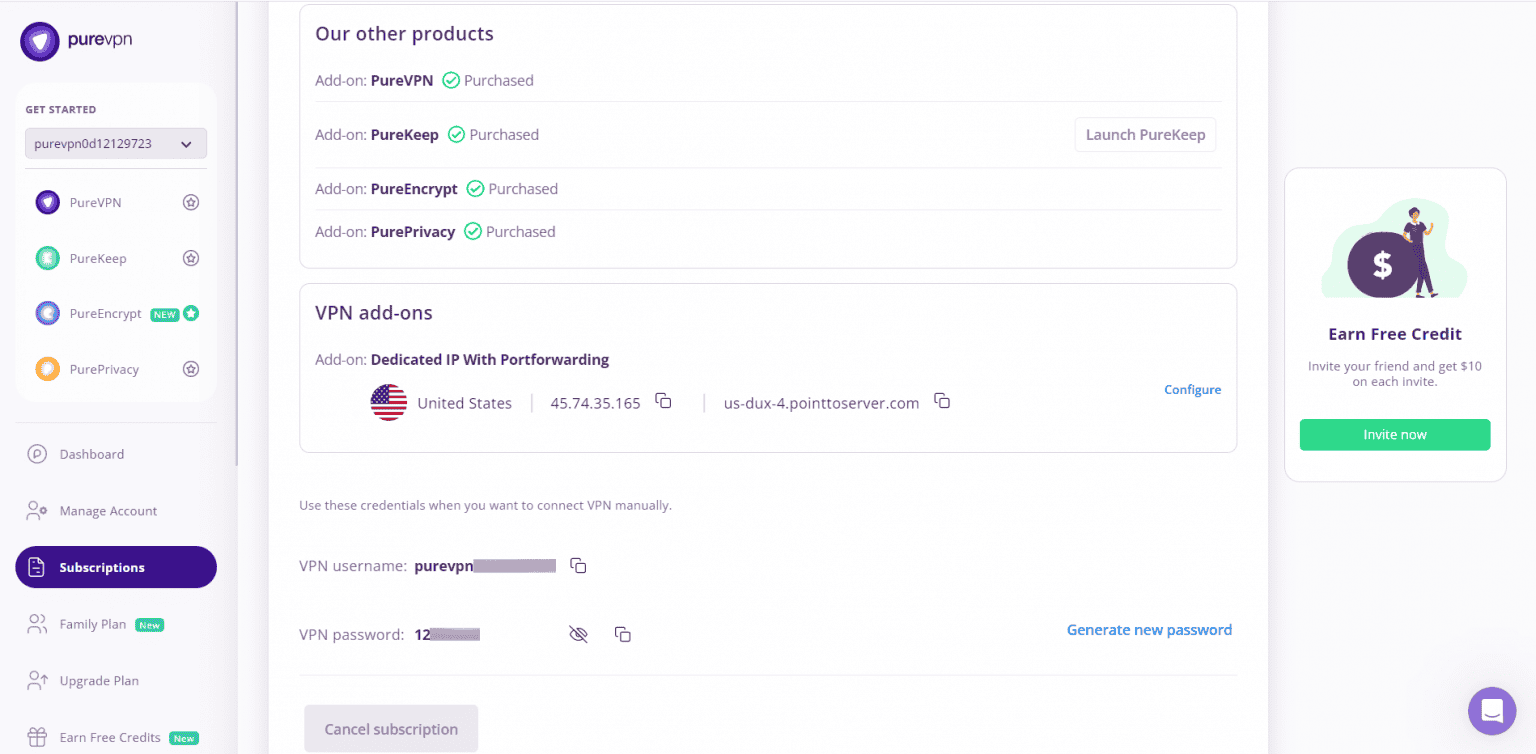Click the United States flag icon
The width and height of the screenshot is (1536, 754).
[389, 402]
